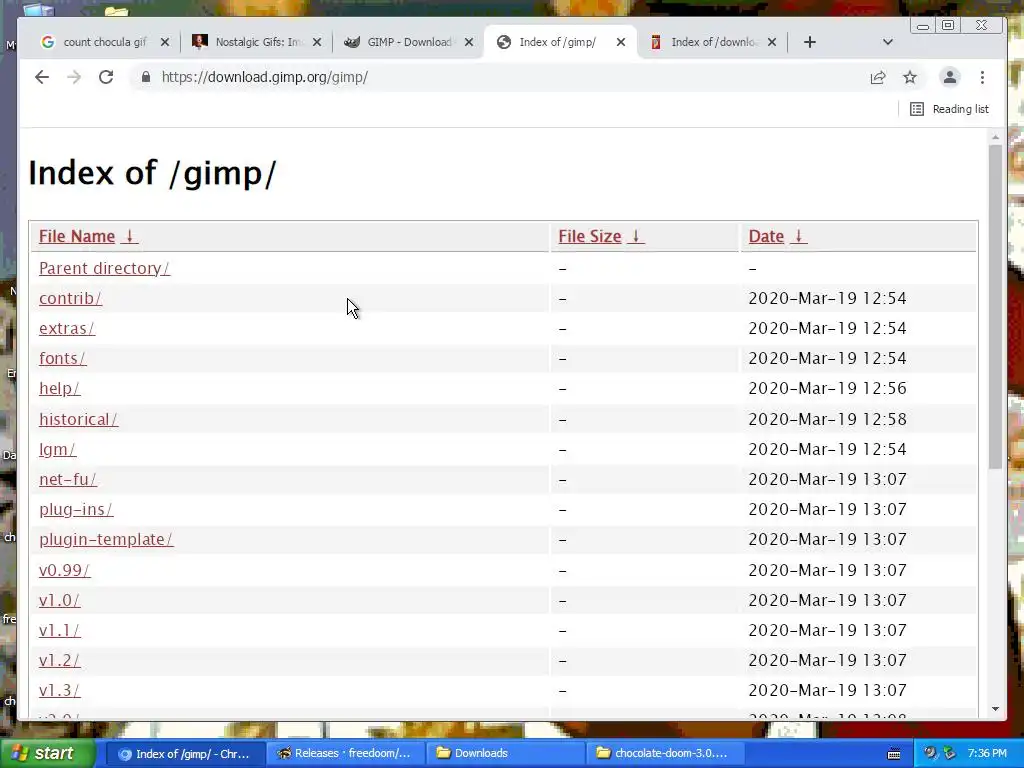Open the profile avatar icon

950,77
